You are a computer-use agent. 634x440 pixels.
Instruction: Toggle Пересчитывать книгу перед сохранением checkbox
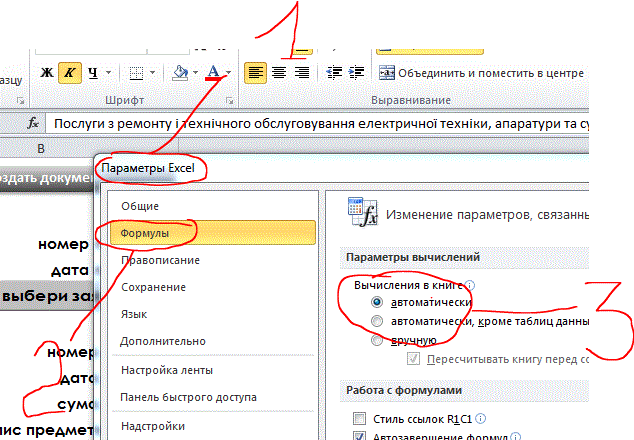click(413, 359)
